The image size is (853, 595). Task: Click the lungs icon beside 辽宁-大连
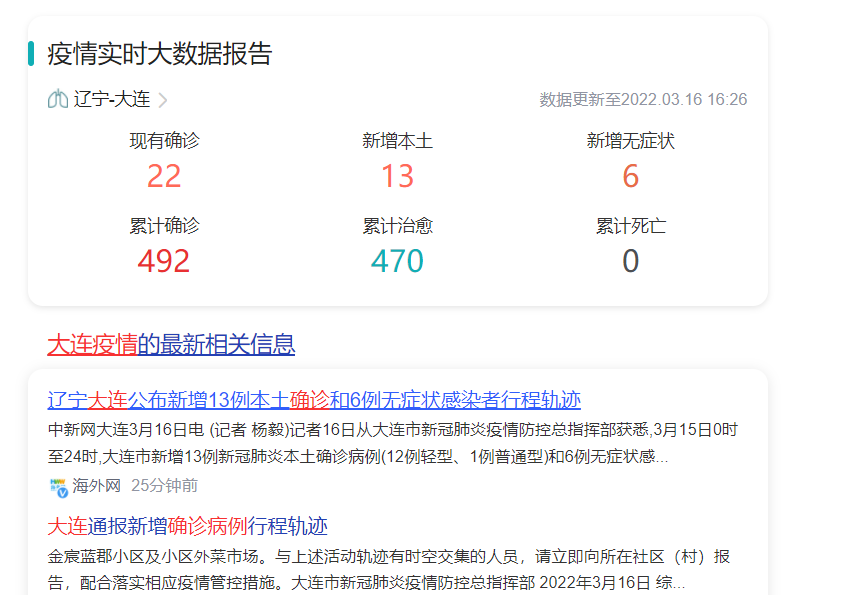coord(58,99)
